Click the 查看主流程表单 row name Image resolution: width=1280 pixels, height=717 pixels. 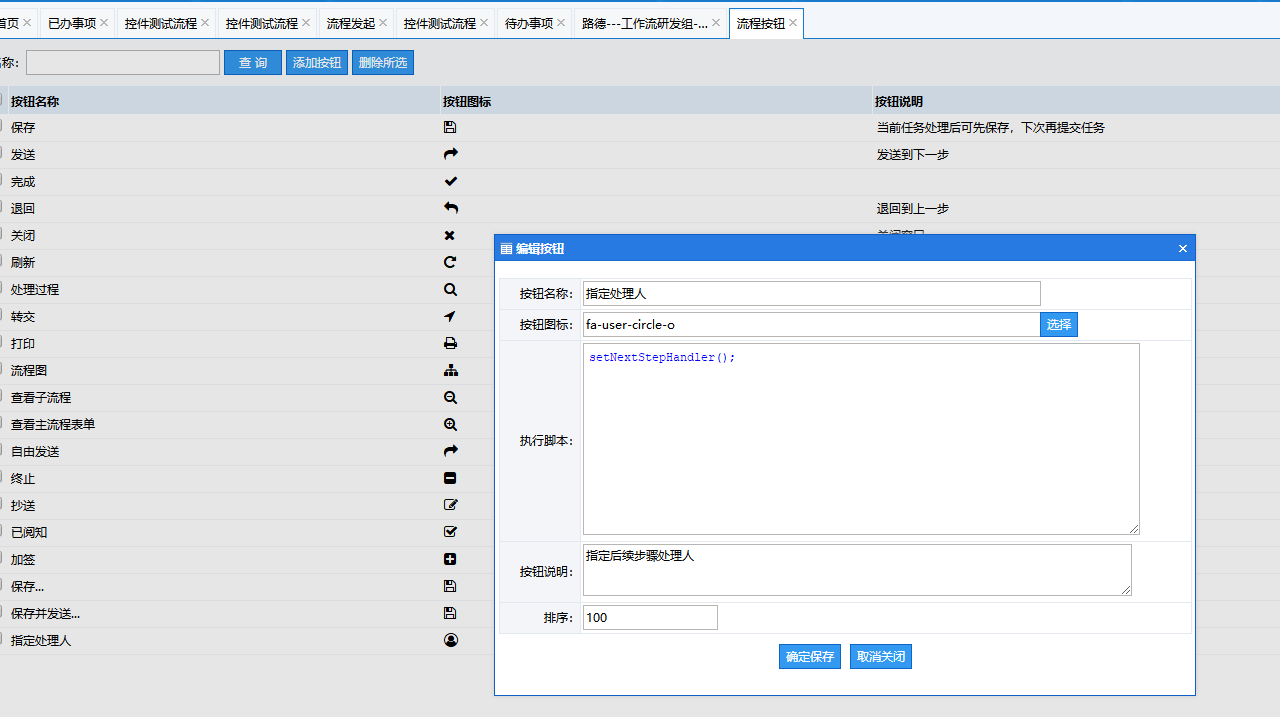tap(53, 425)
